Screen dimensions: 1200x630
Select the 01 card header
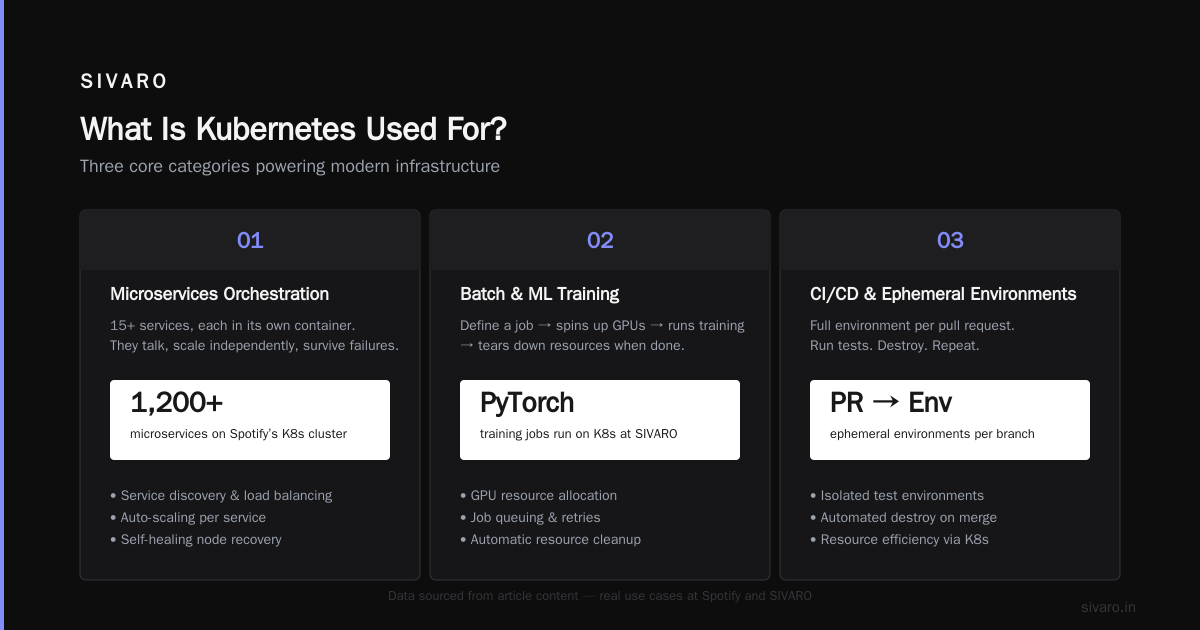[250, 240]
